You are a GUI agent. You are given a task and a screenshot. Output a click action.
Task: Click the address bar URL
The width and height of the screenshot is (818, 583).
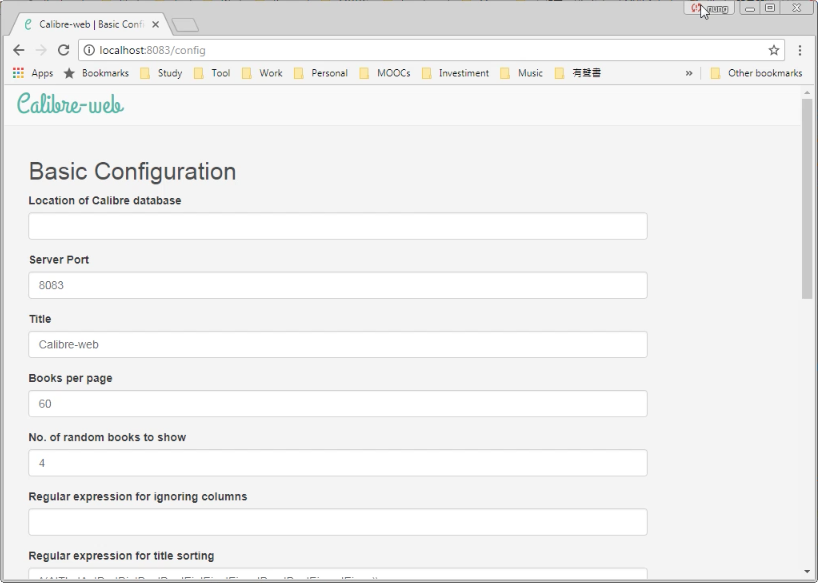click(152, 50)
